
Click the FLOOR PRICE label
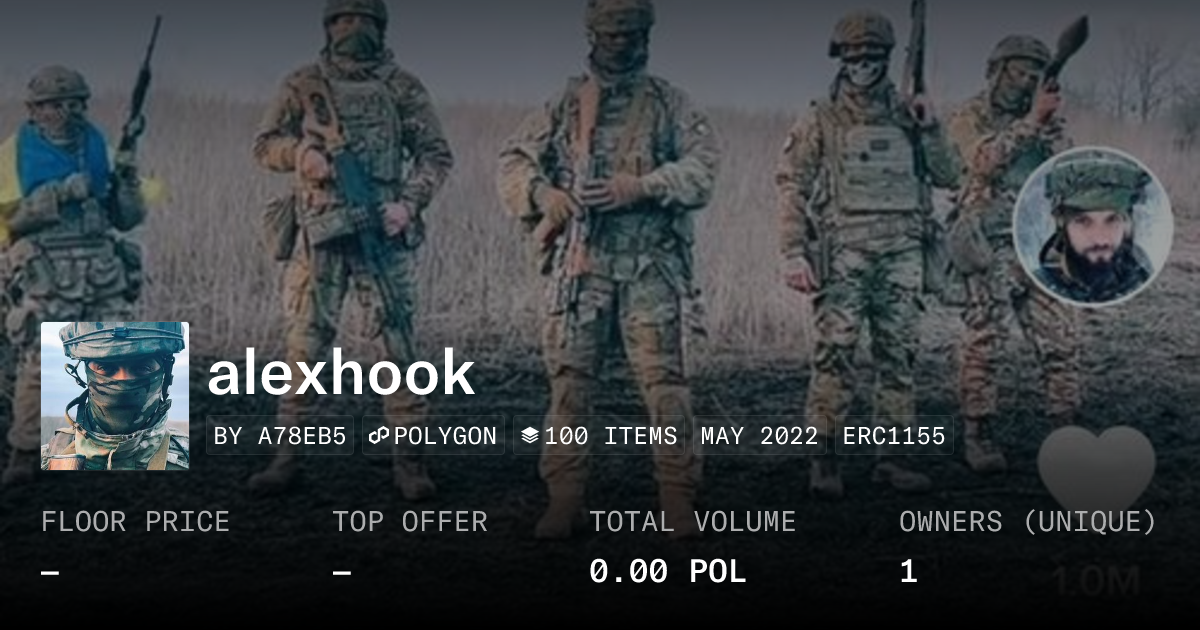pyautogui.click(x=136, y=522)
